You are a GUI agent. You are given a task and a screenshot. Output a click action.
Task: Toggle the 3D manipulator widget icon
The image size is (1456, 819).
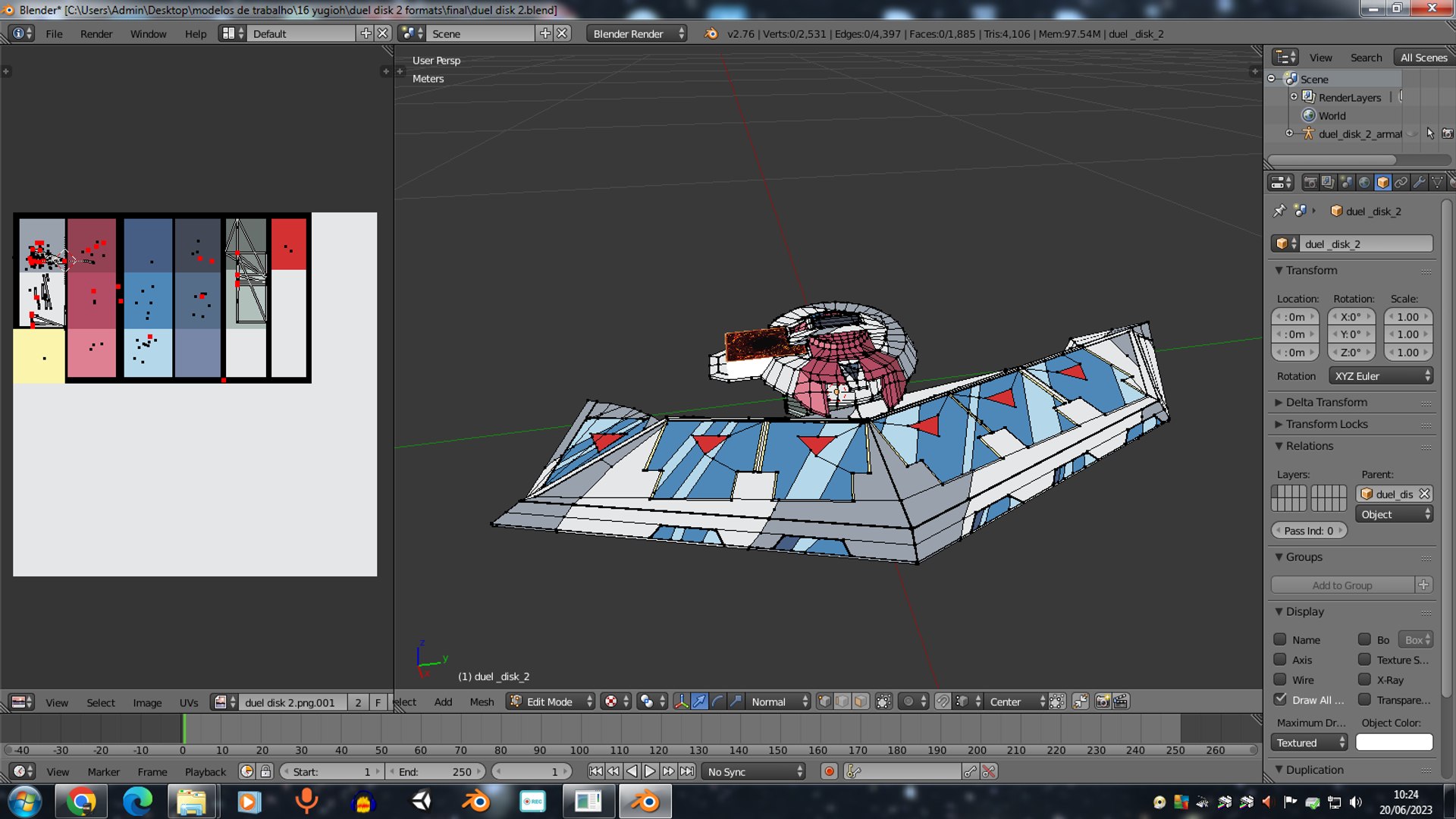(x=681, y=701)
